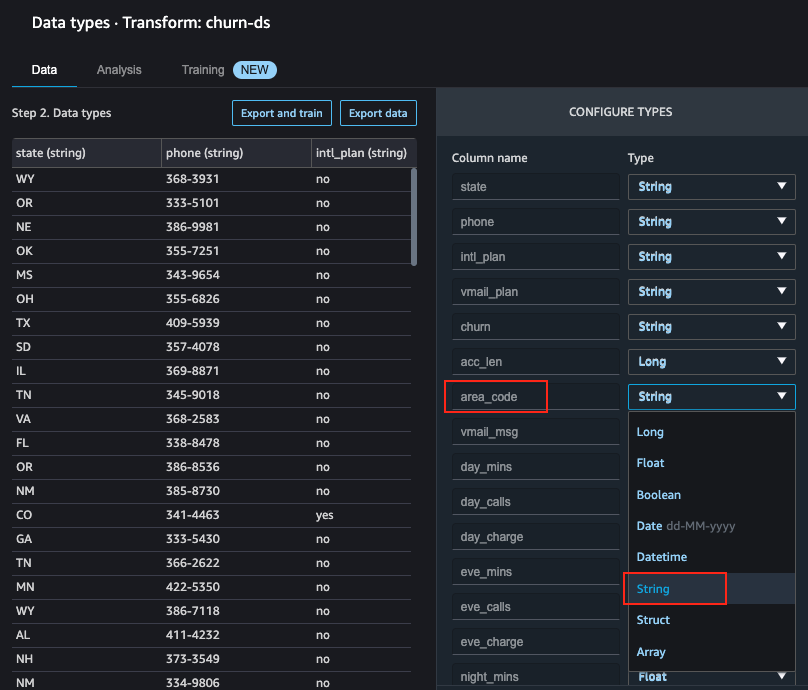
Task: Click the phone cell 333-5430
Action: pyautogui.click(x=193, y=538)
